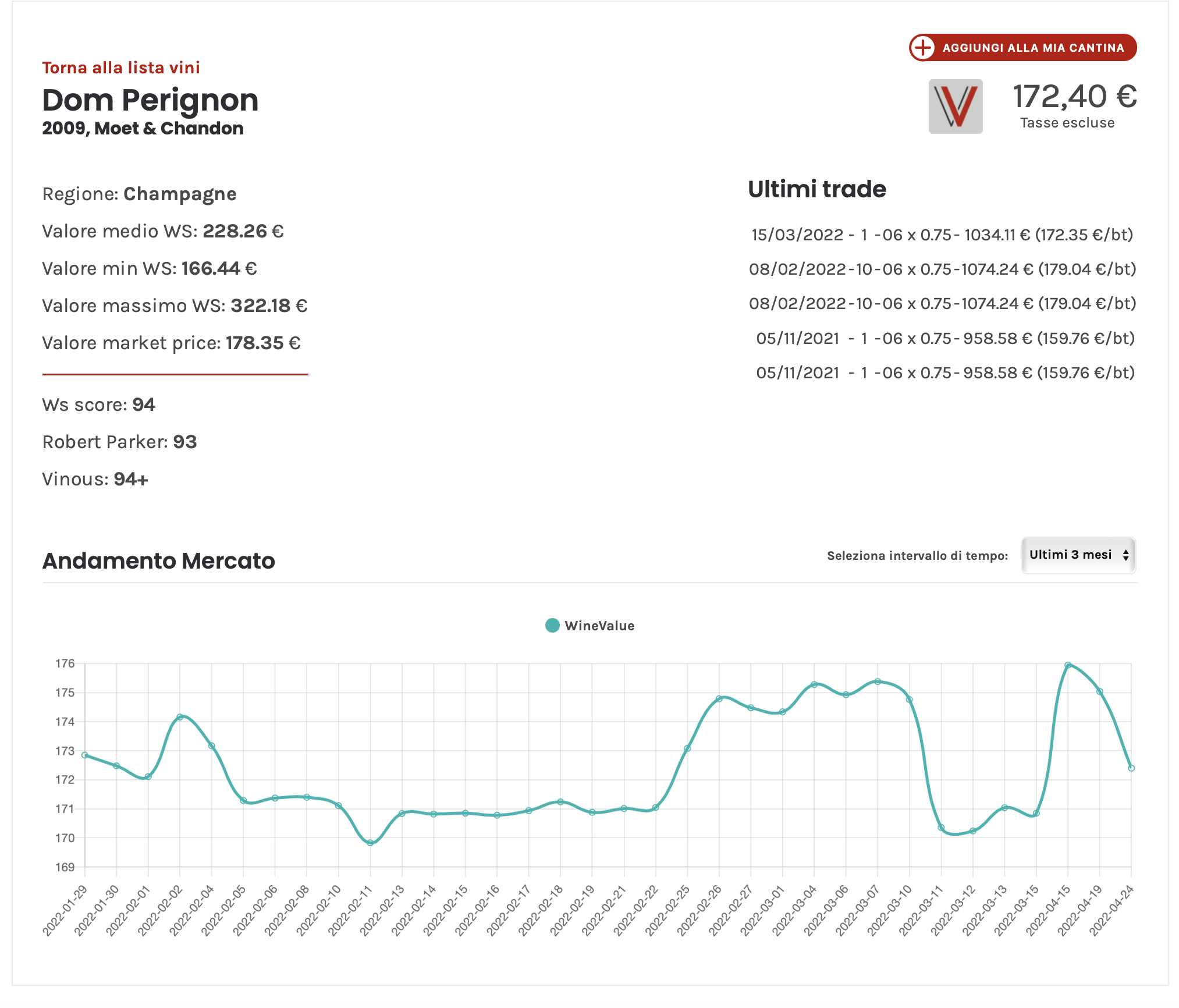Click the plus icon in the cantina button

[923, 48]
